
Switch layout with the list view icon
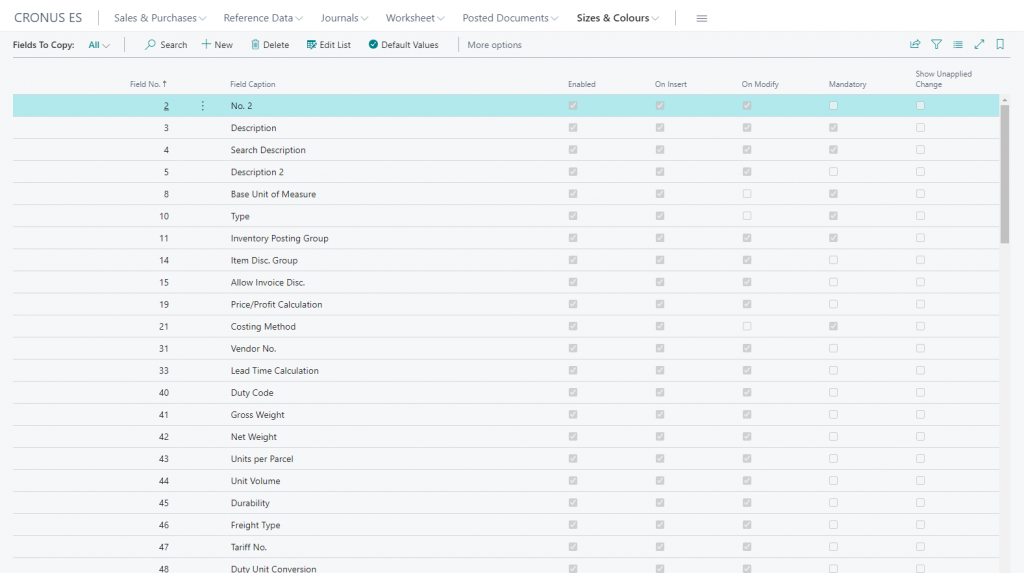(957, 44)
